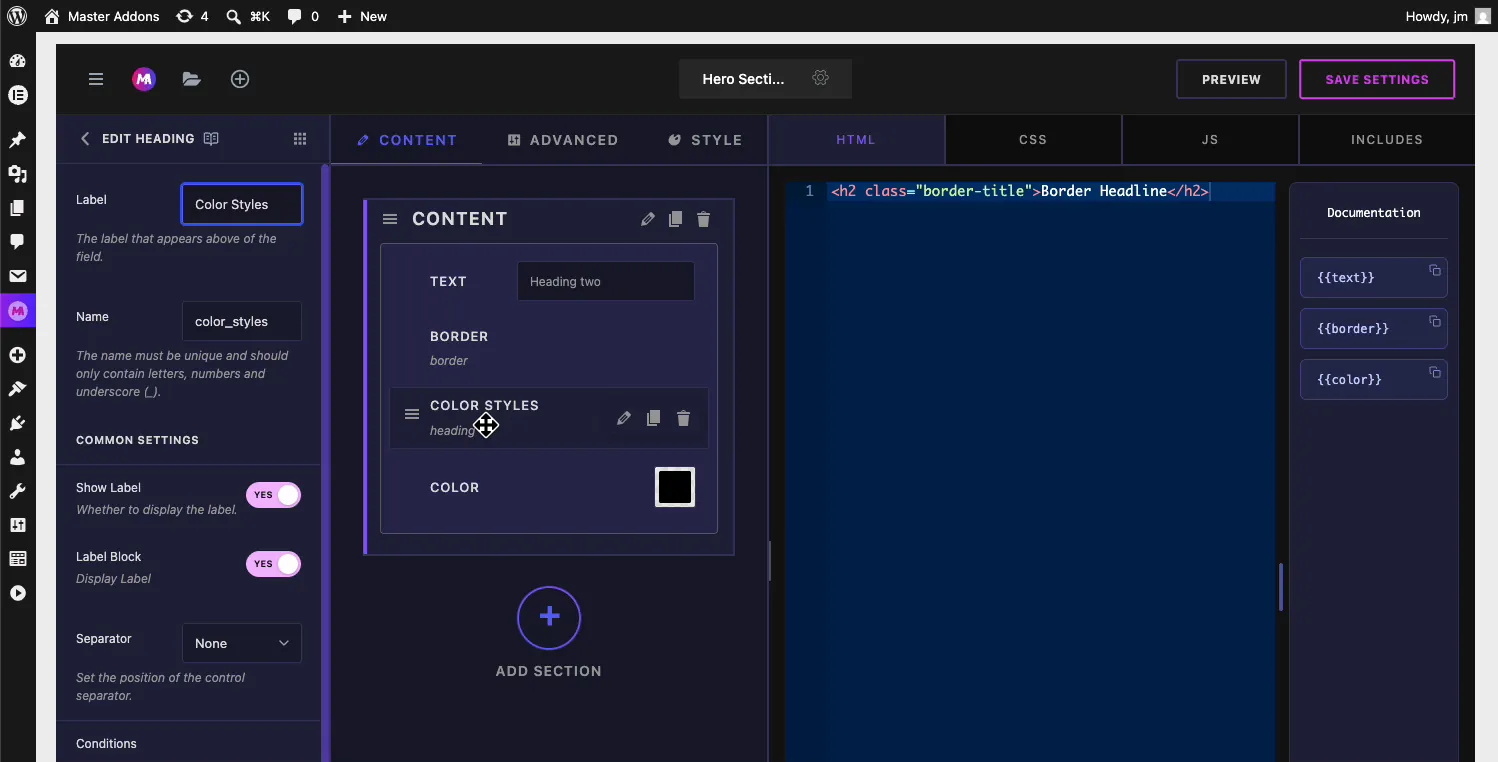Open the Master Addons icon in sidebar
1498x762 pixels.
[x=17, y=311]
